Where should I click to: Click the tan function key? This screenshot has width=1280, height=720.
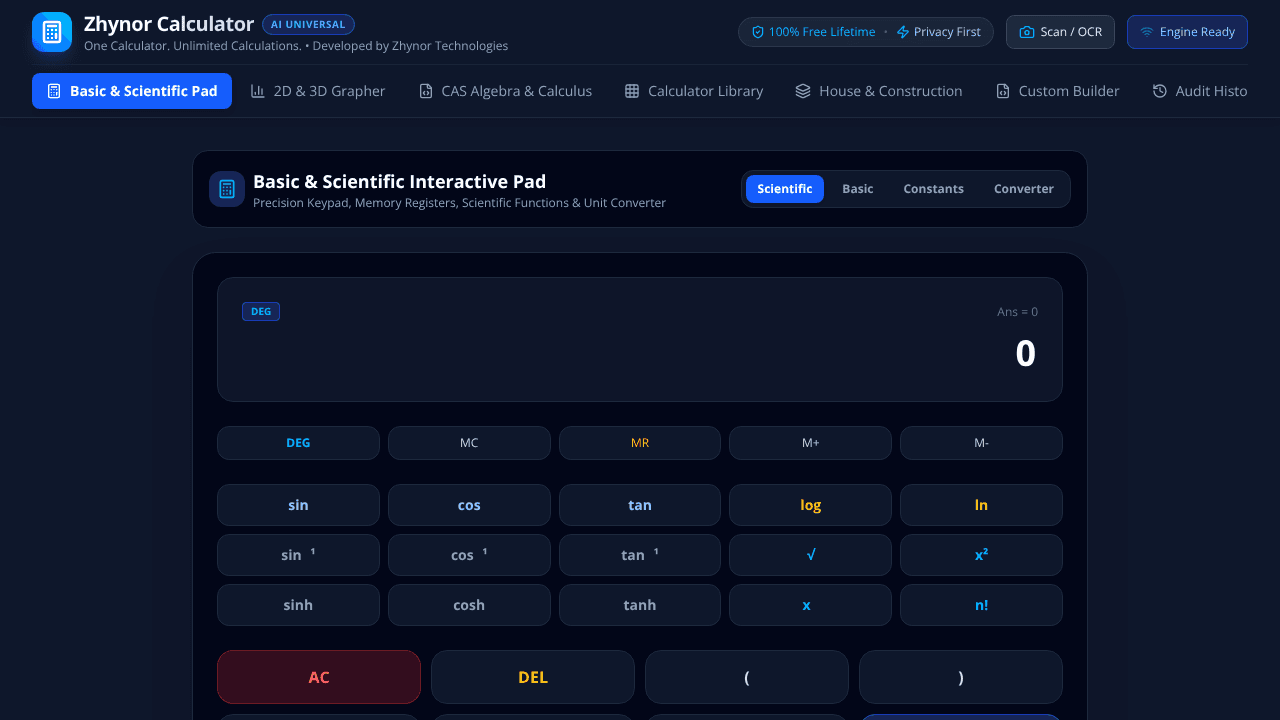(x=640, y=505)
